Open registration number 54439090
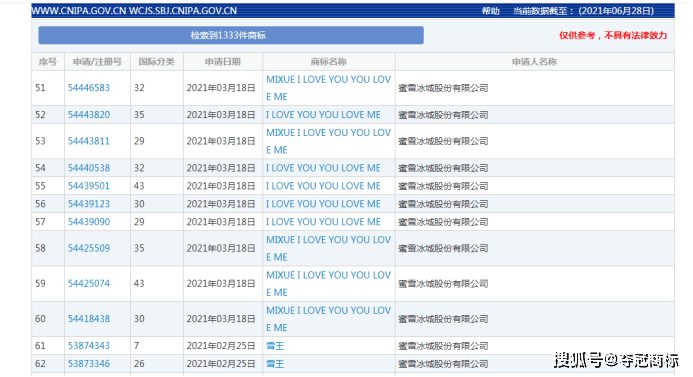The height and width of the screenshot is (377, 693). click(x=88, y=222)
